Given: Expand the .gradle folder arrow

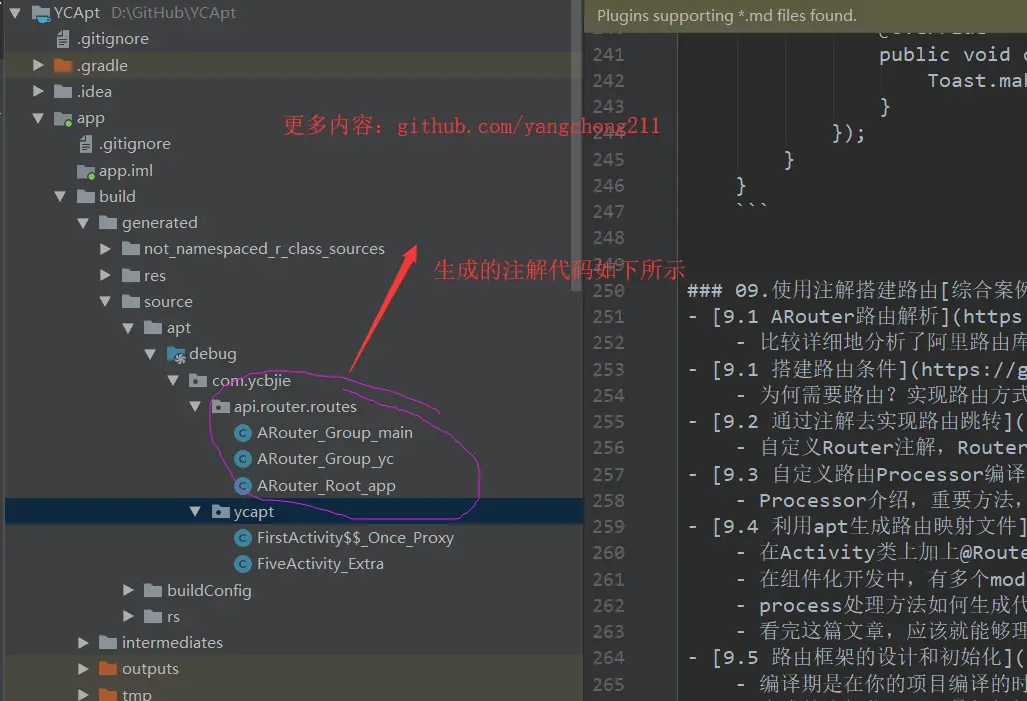Looking at the screenshot, I should pyautogui.click(x=38, y=66).
